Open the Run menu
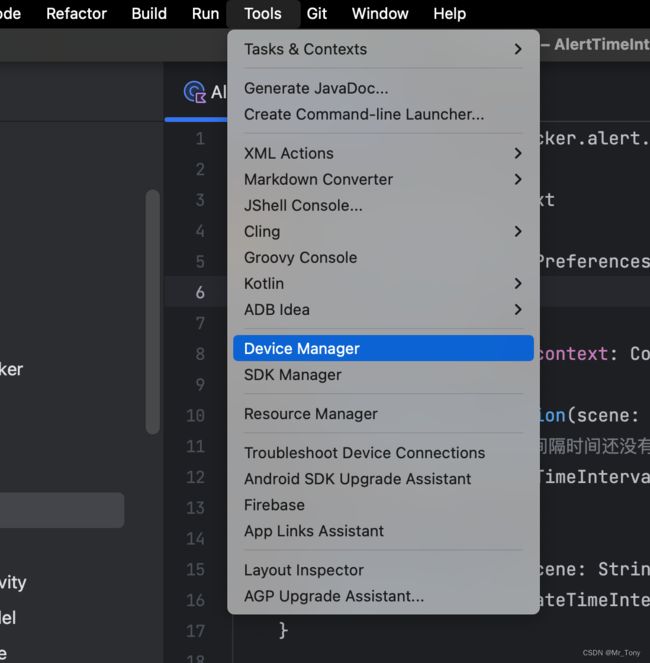 (x=206, y=14)
